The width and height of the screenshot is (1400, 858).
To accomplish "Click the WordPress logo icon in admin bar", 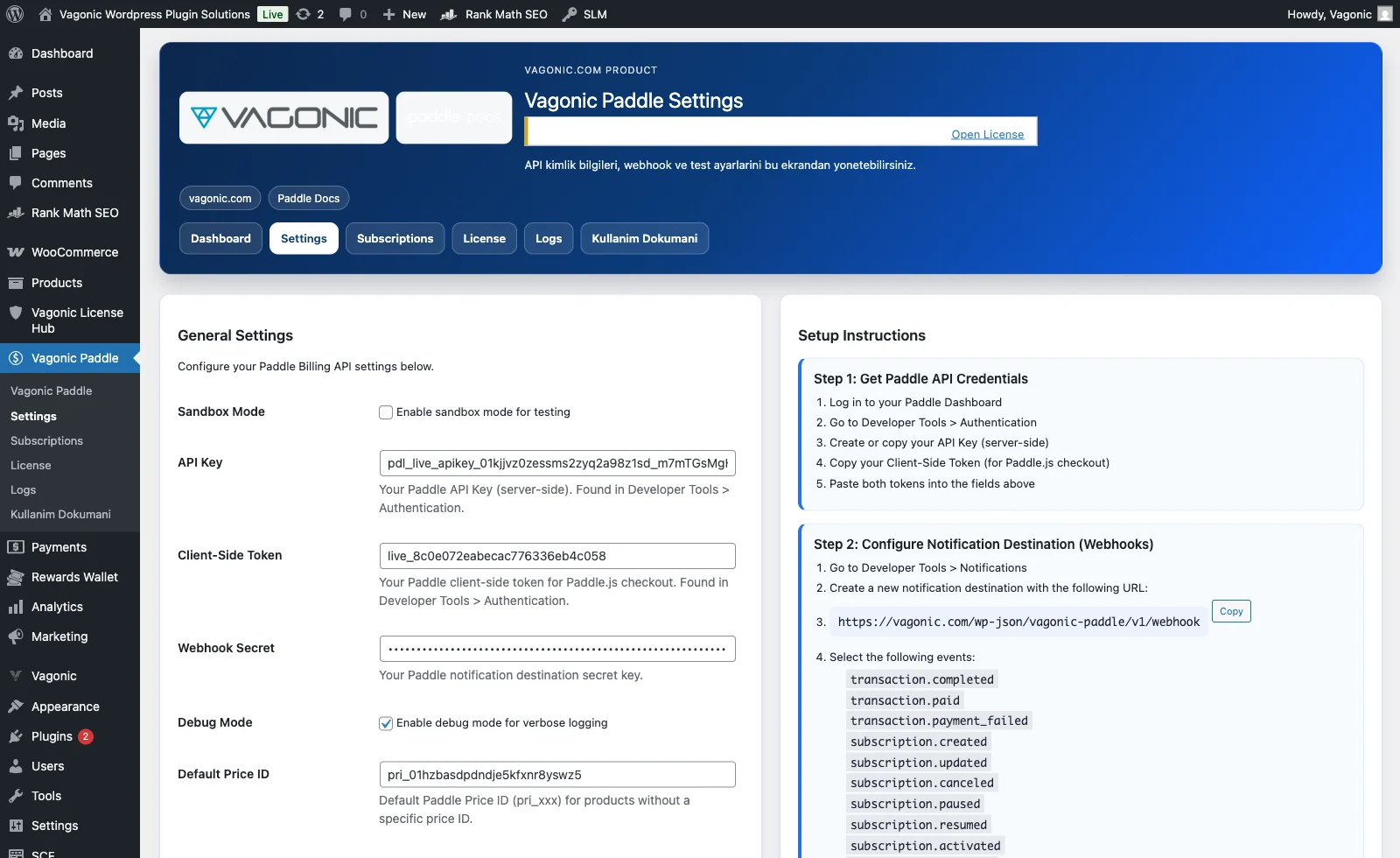I will tap(15, 14).
